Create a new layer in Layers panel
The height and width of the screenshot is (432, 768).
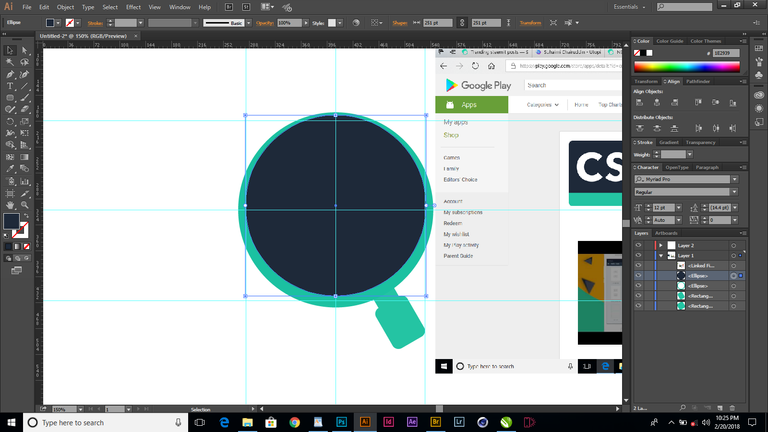point(720,408)
